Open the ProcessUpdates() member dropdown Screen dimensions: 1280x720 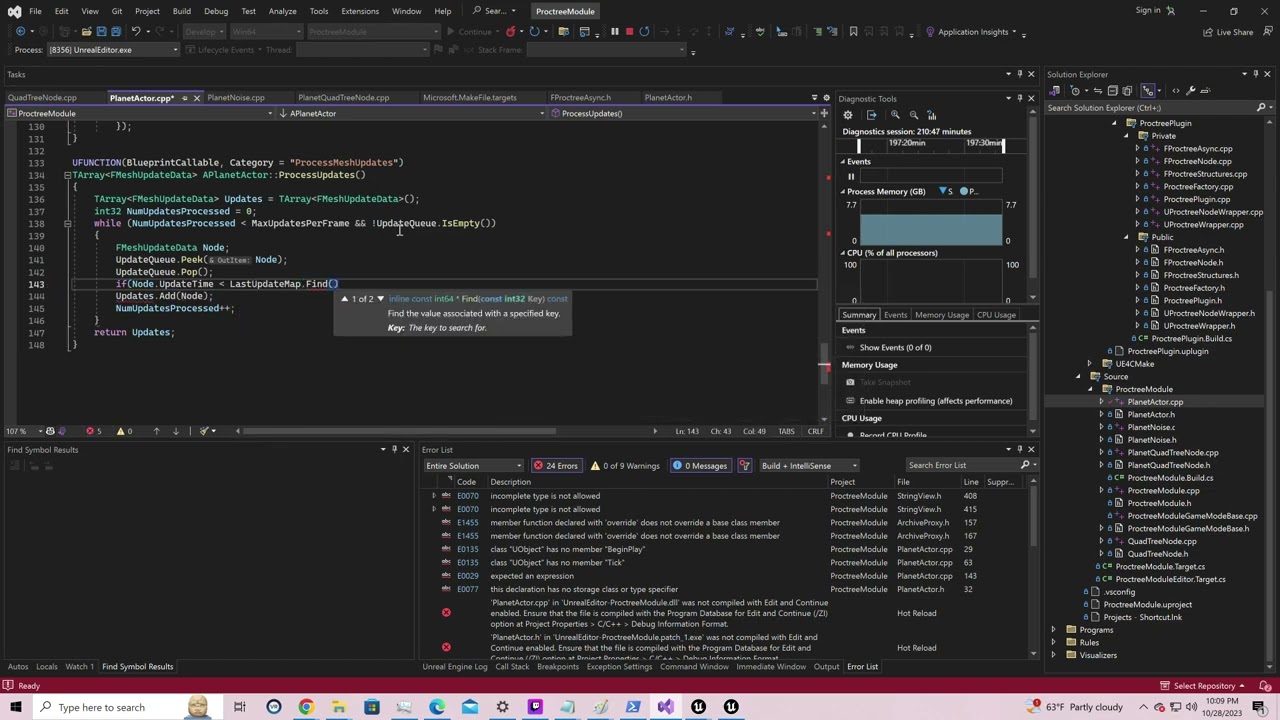682,113
